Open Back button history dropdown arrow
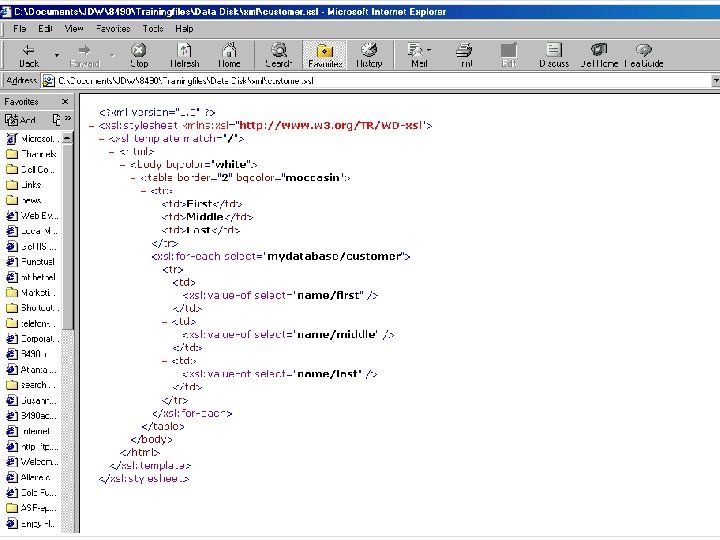 (57, 56)
